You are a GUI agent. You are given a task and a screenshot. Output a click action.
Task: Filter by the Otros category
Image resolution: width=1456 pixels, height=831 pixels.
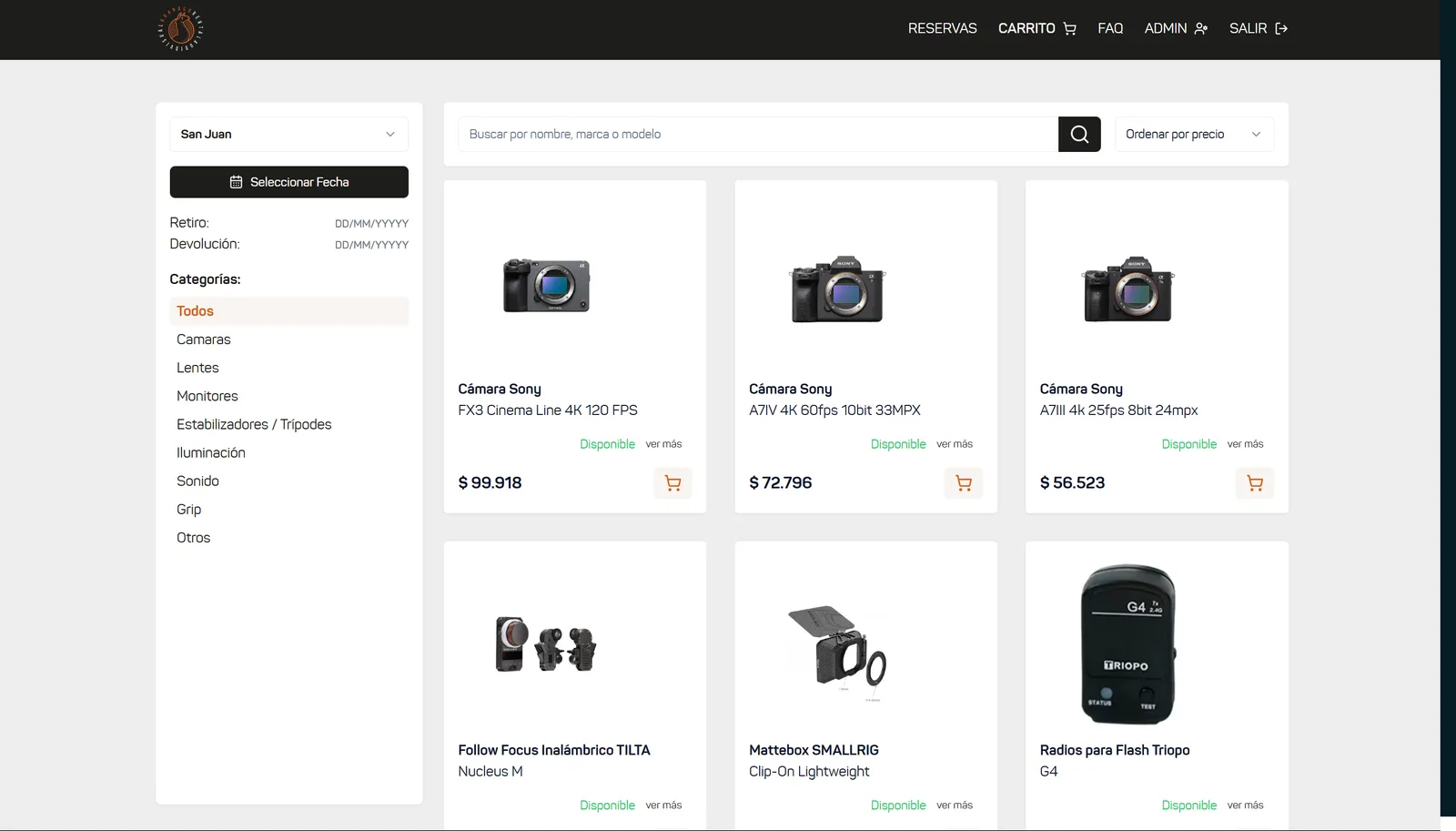pos(193,538)
